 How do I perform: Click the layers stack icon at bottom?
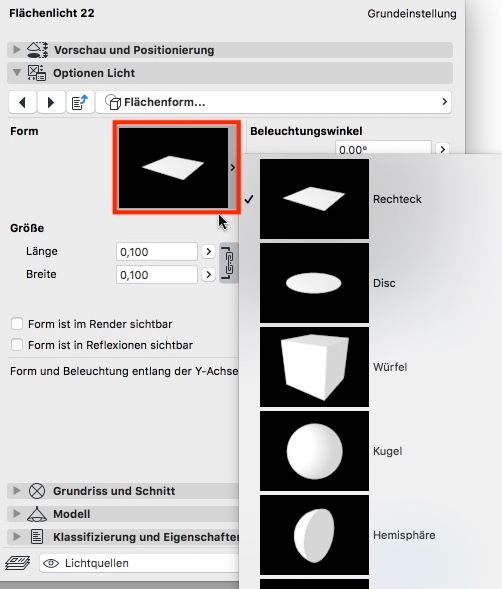coord(18,563)
